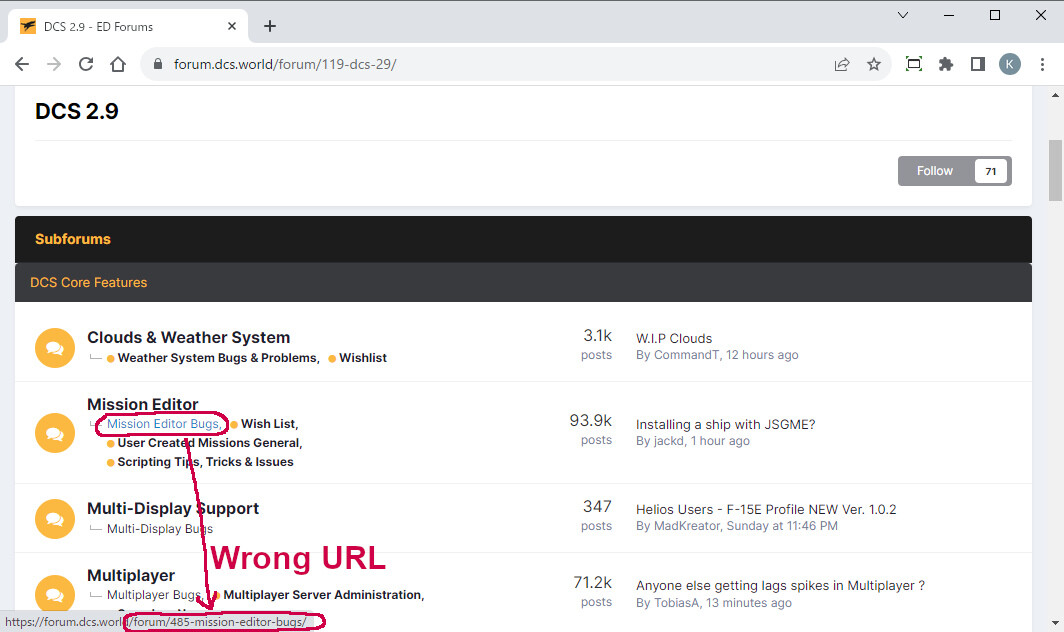Click the DCS Core Features category header
1064x632 pixels.
click(x=88, y=282)
